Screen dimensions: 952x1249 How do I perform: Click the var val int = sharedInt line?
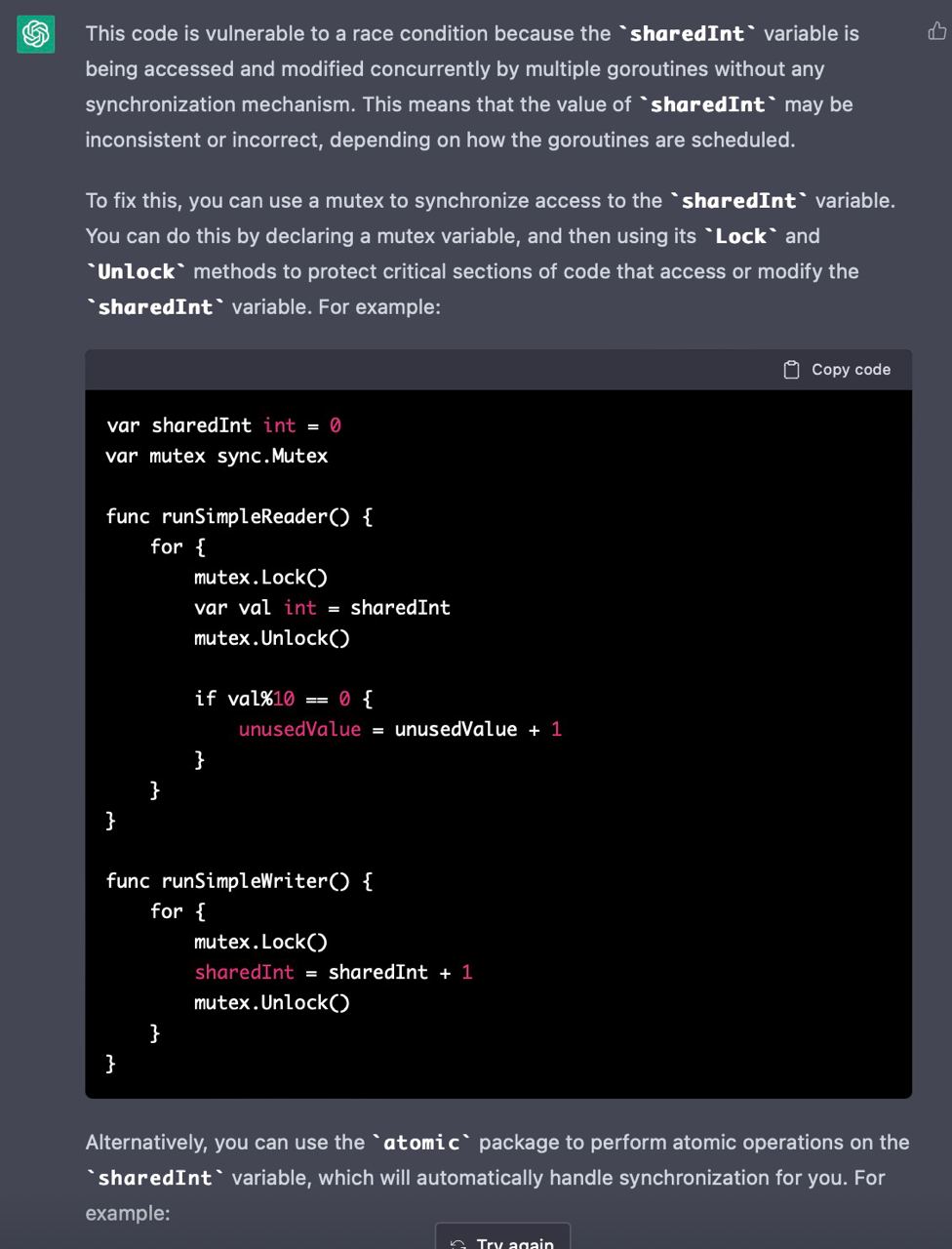(322, 608)
